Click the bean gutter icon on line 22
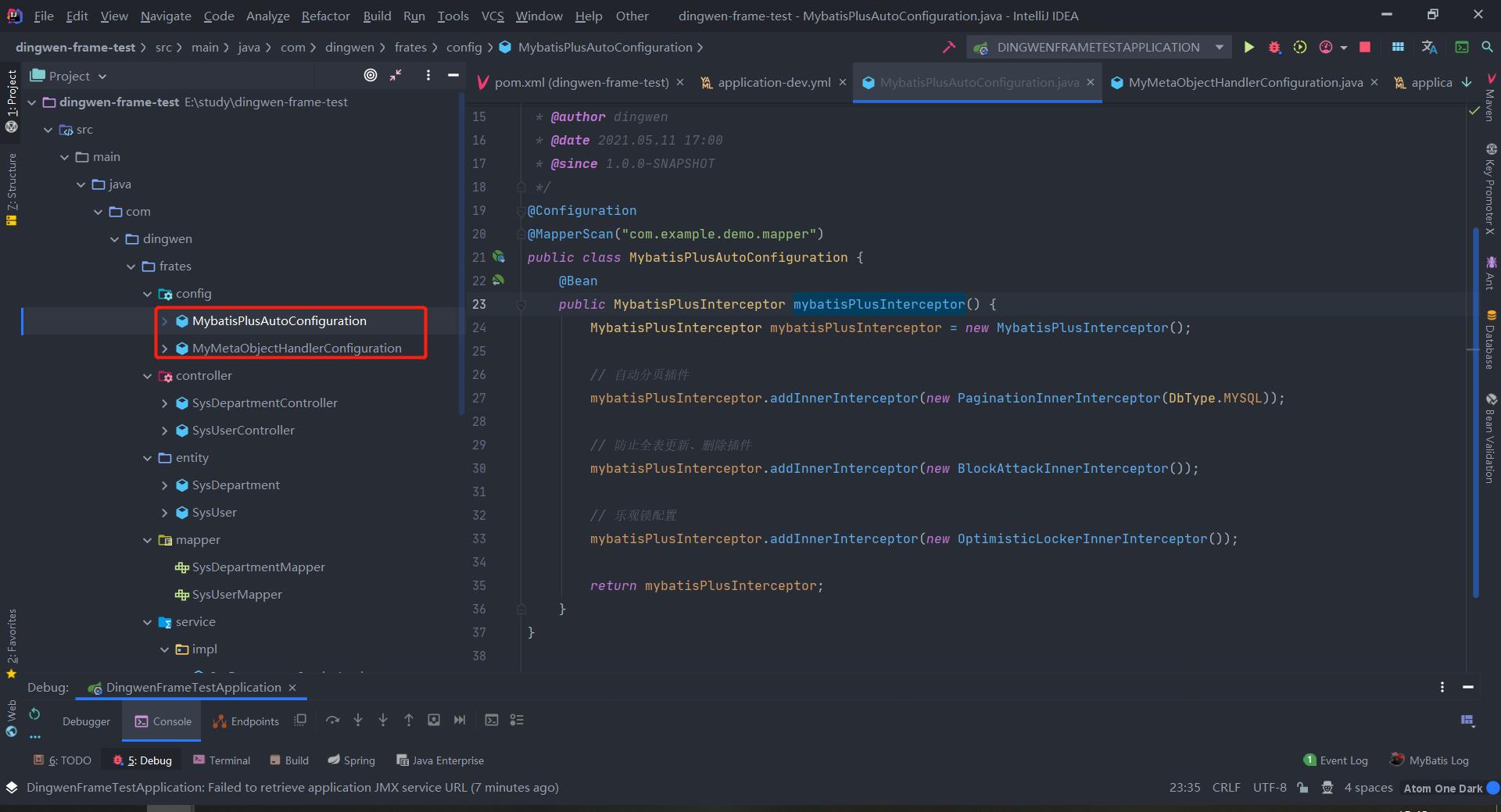The height and width of the screenshot is (812, 1501). click(x=498, y=280)
